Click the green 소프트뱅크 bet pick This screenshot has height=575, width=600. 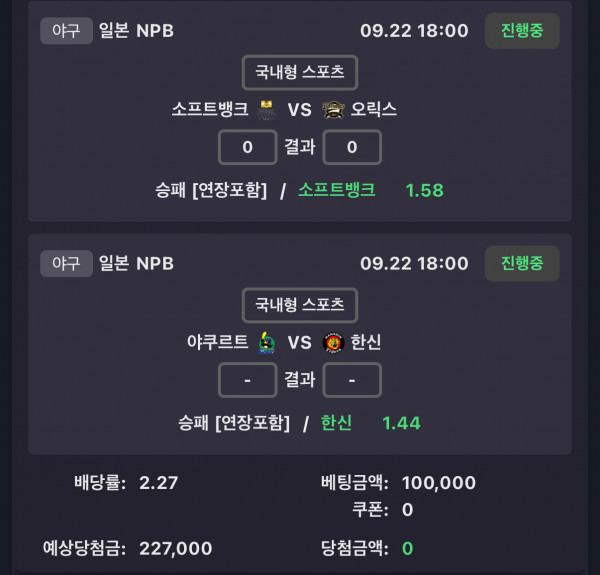pos(337,190)
